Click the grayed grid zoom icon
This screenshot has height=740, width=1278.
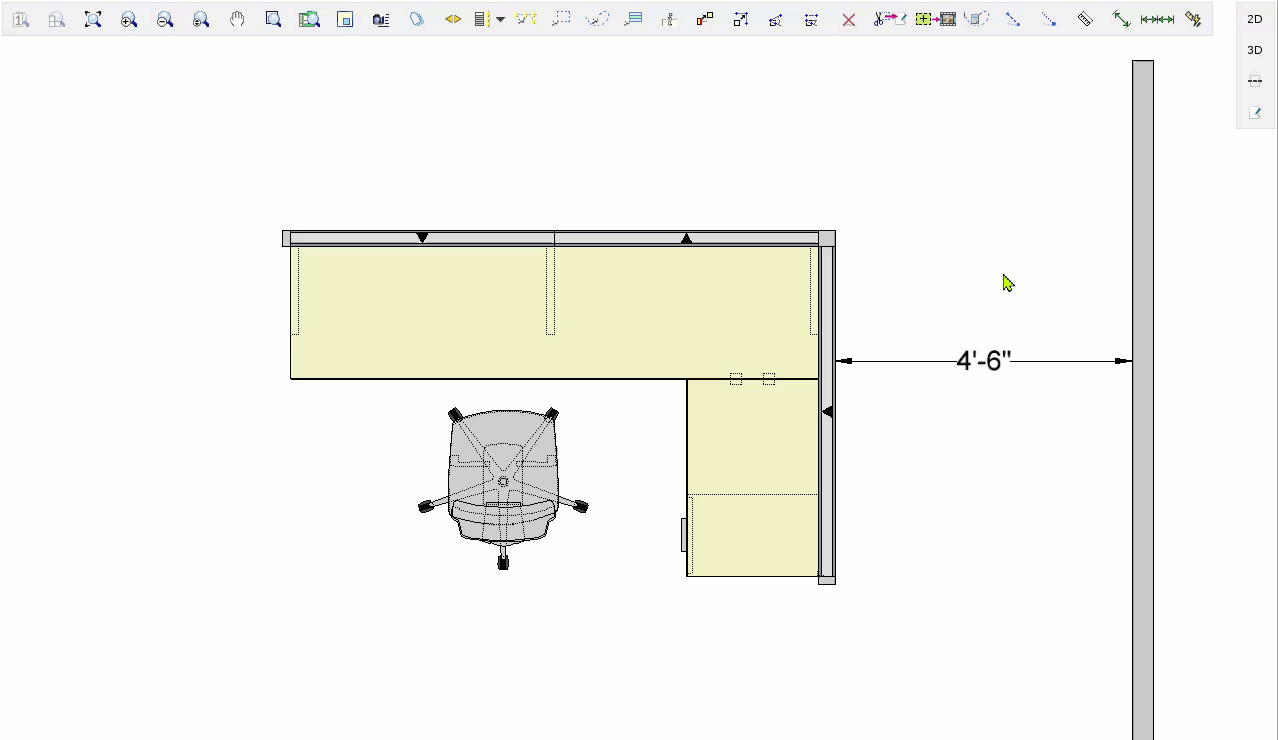[57, 19]
